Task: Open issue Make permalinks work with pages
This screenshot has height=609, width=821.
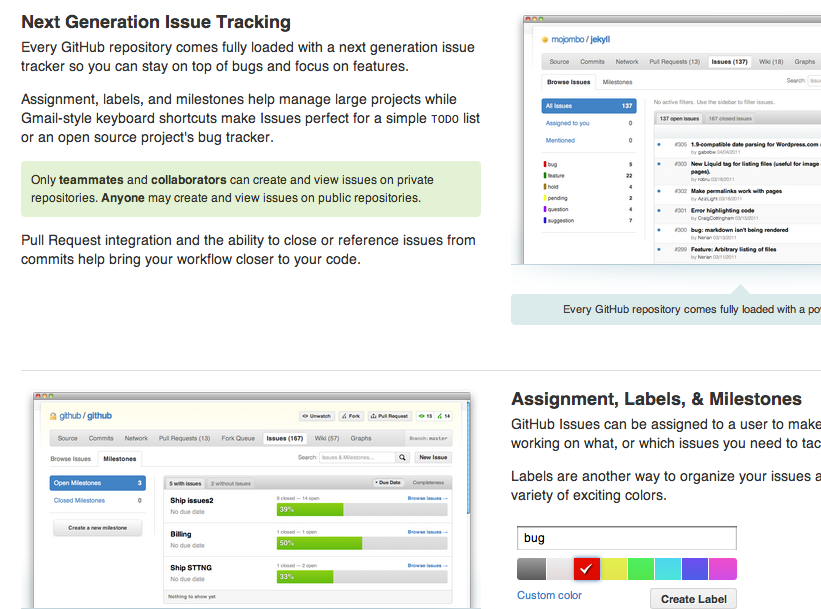Action: click(736, 191)
